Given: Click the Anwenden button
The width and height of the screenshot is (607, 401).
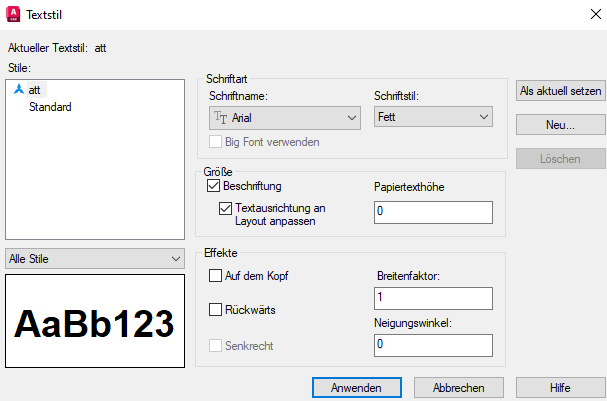Looking at the screenshot, I should [x=357, y=387].
